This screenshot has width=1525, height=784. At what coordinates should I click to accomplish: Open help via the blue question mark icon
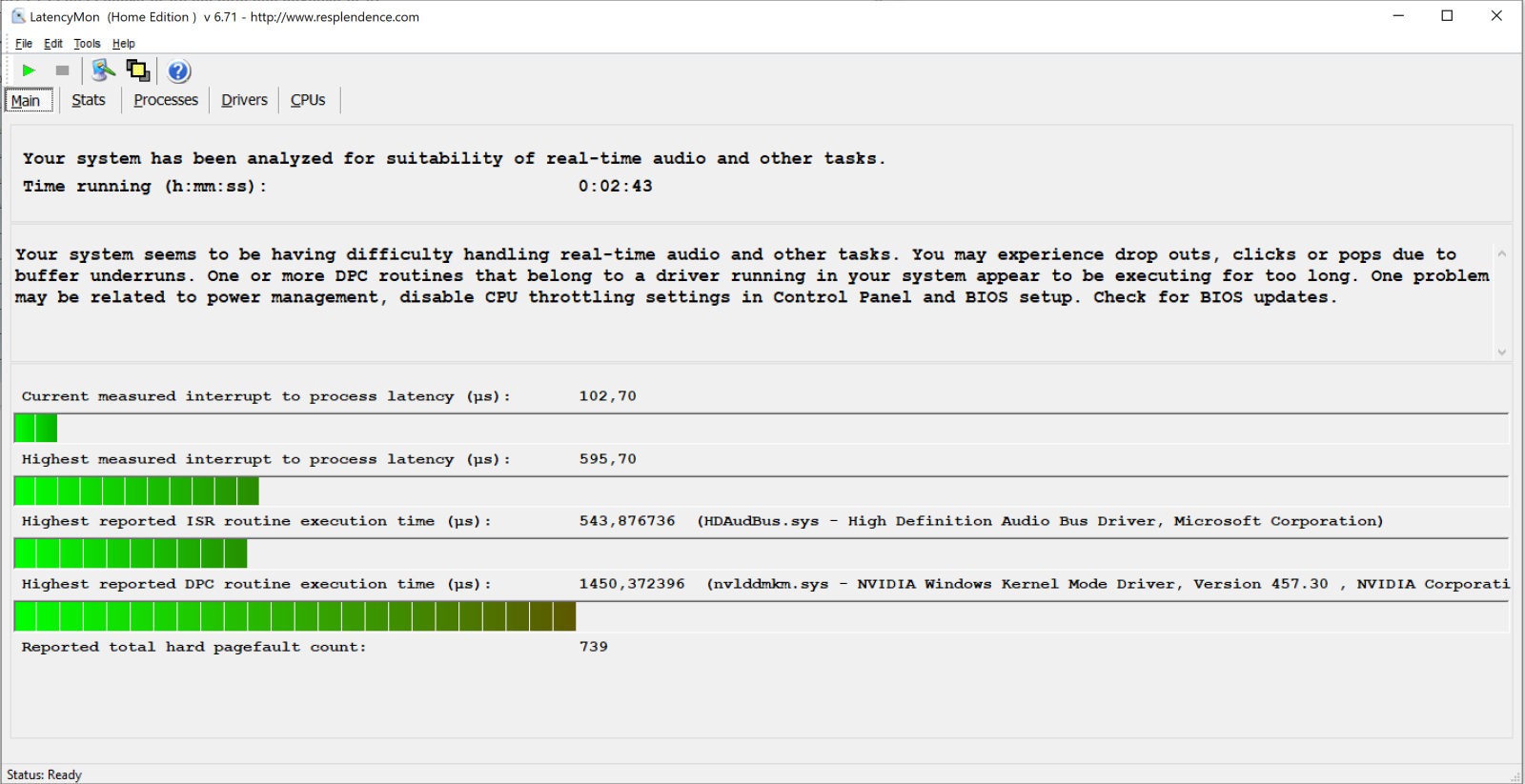(178, 71)
